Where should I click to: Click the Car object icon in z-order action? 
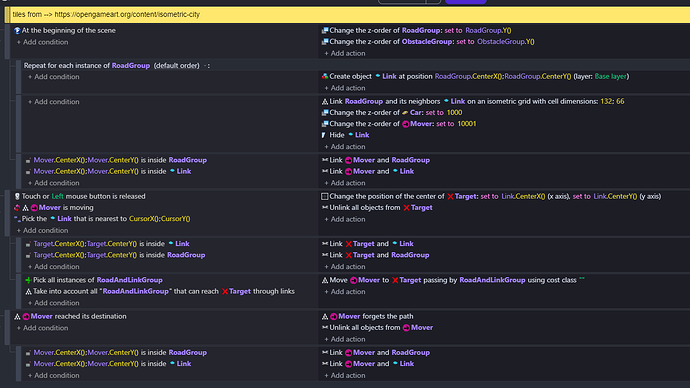[x=405, y=113]
